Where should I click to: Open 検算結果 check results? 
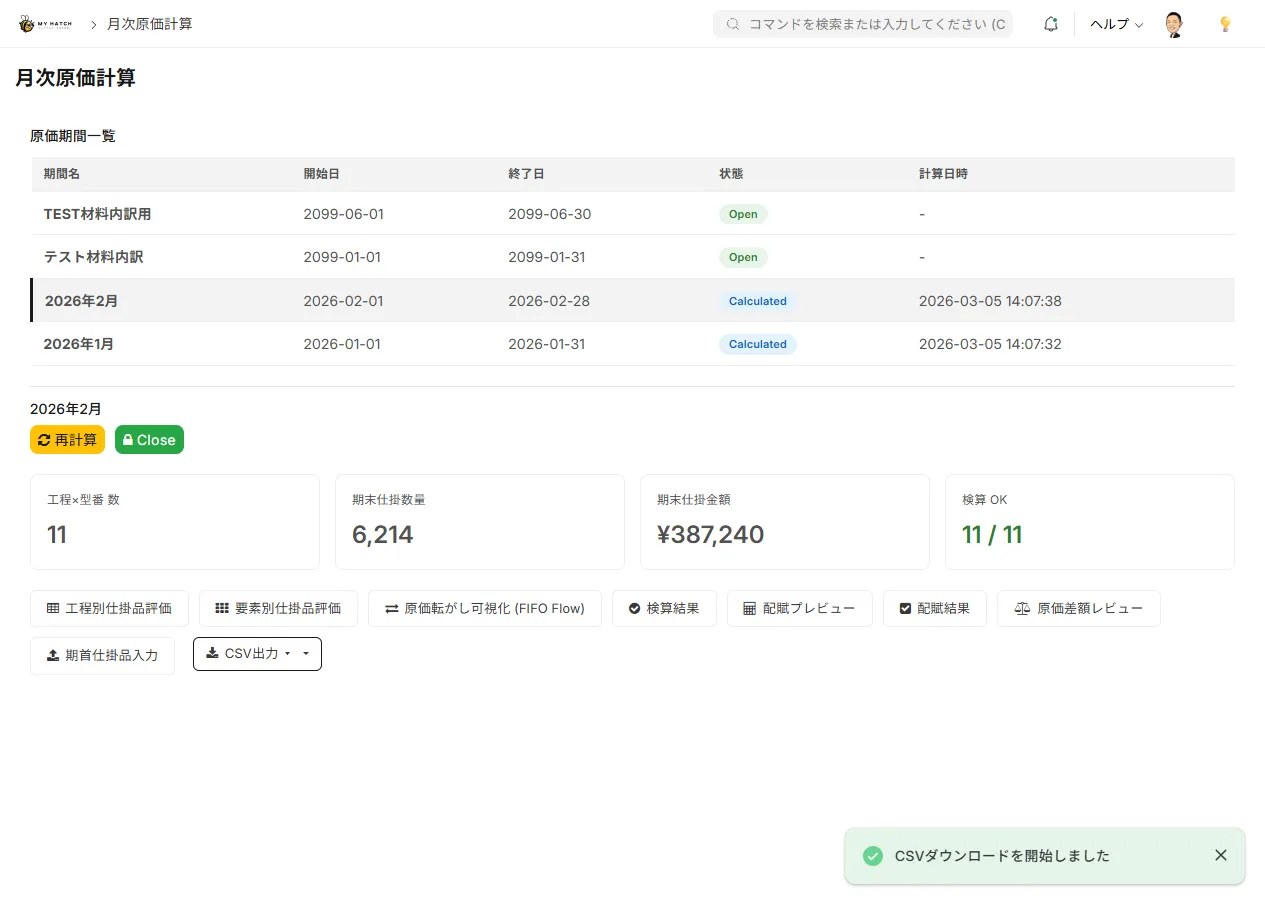tap(663, 608)
